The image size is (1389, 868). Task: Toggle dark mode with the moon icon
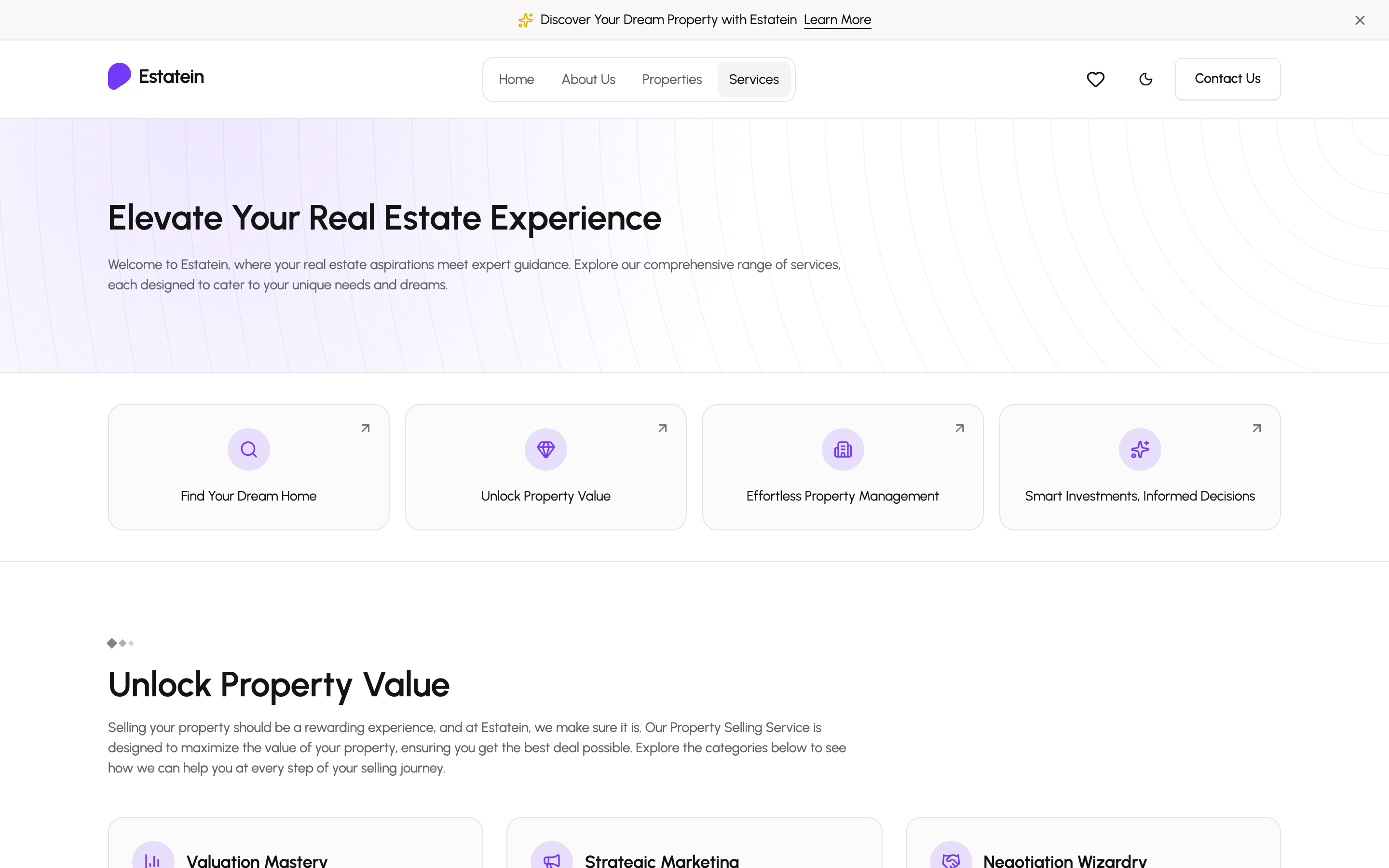click(1145, 79)
